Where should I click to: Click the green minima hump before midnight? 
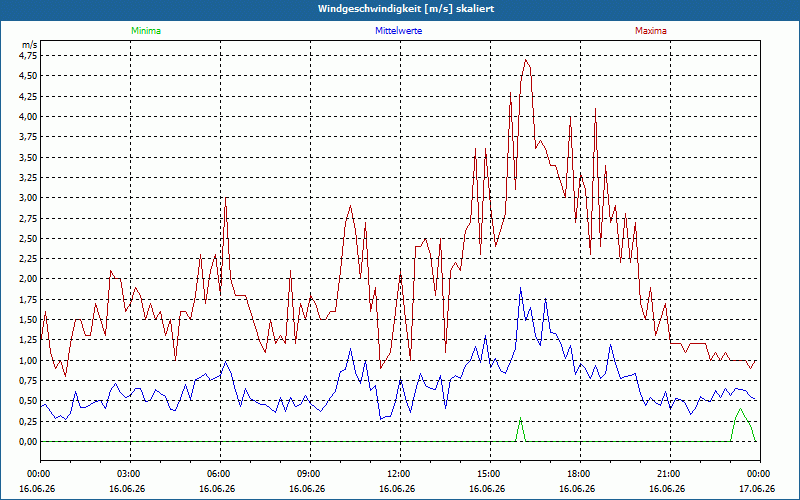(x=741, y=425)
